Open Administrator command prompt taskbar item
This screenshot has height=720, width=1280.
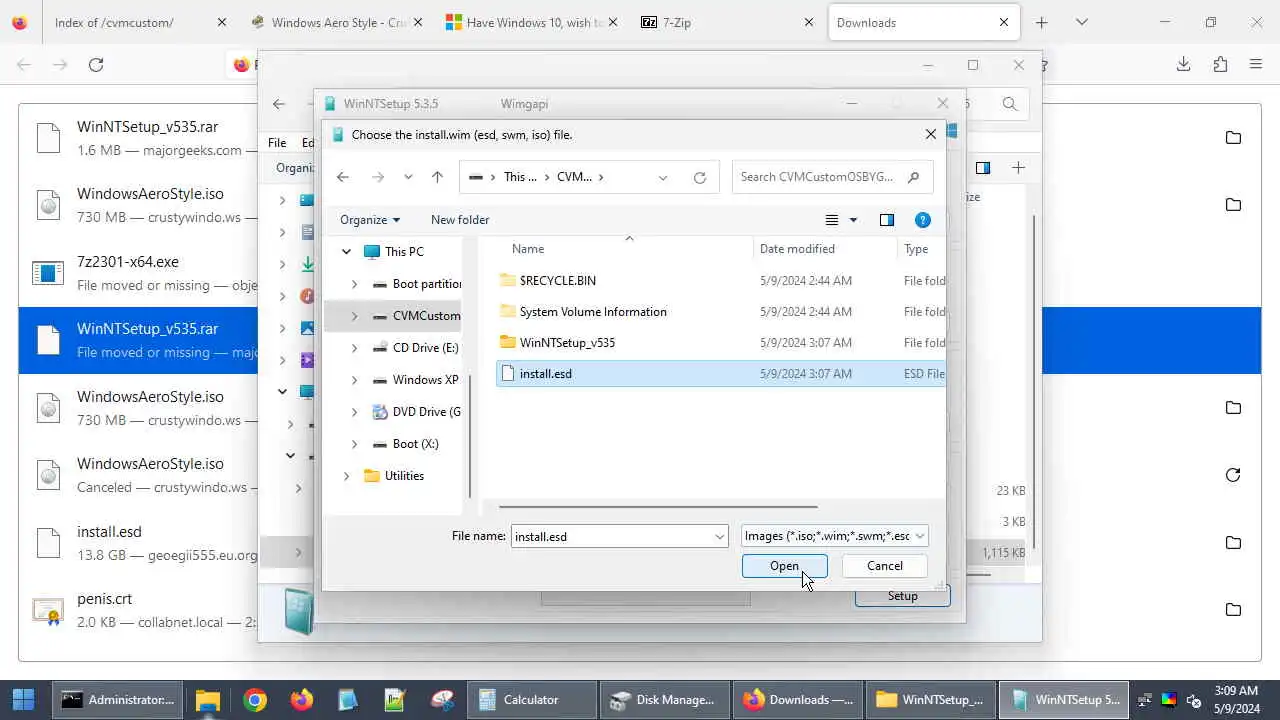point(117,700)
